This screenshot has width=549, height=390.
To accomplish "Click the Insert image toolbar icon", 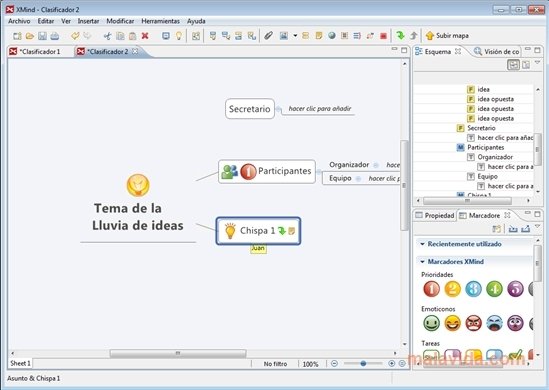I will (284, 36).
